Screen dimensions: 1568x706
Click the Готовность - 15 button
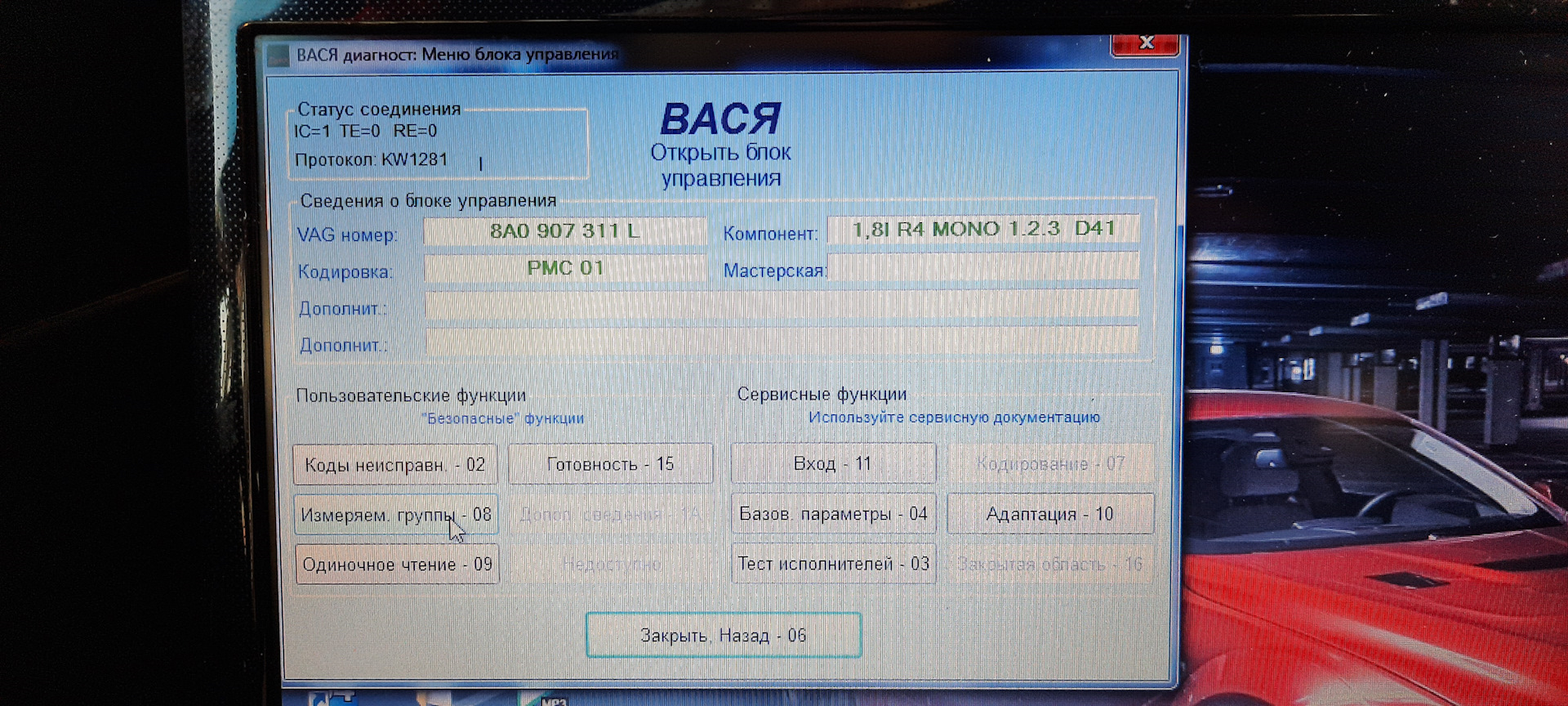tap(610, 464)
